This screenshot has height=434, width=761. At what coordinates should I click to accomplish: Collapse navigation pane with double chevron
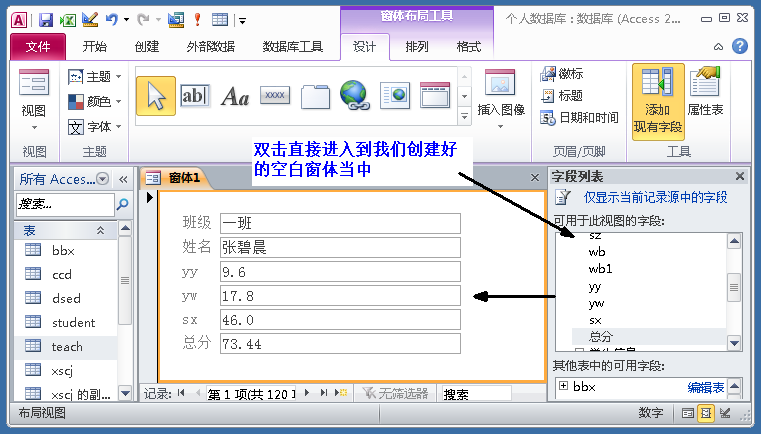pos(123,180)
